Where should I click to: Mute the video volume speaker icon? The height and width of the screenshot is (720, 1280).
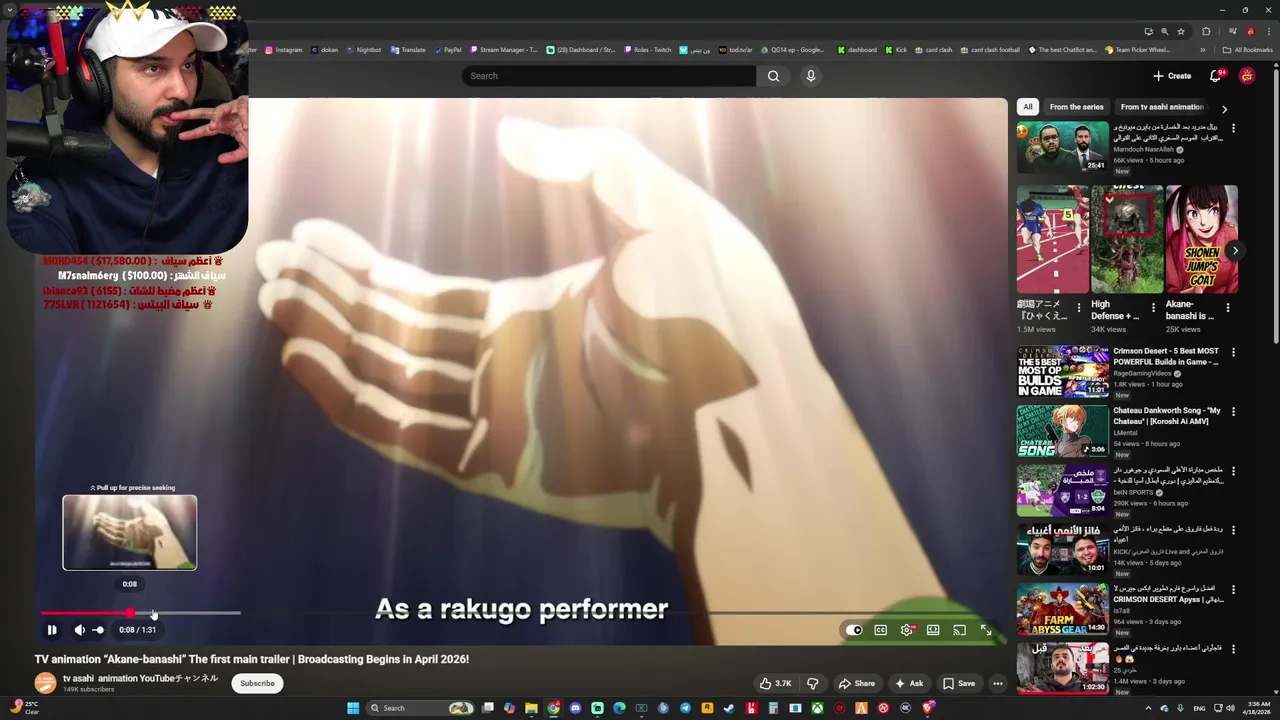point(79,630)
